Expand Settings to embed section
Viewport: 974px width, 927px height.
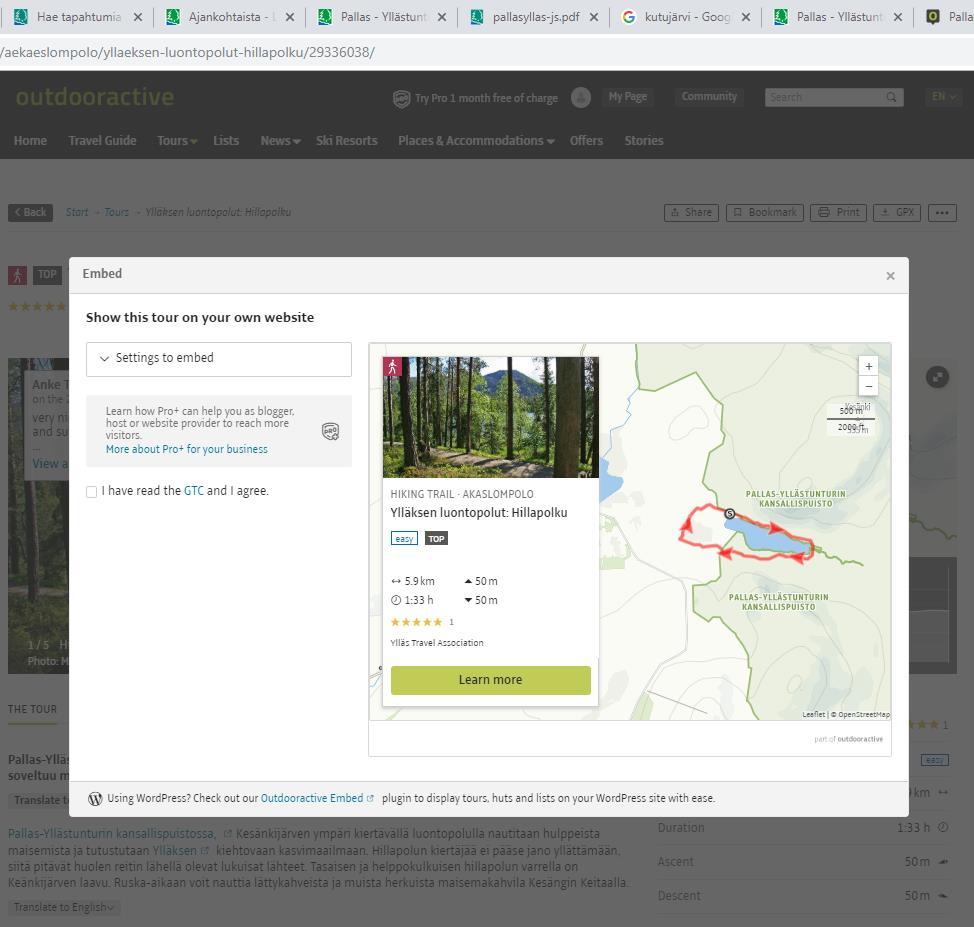click(x=219, y=358)
